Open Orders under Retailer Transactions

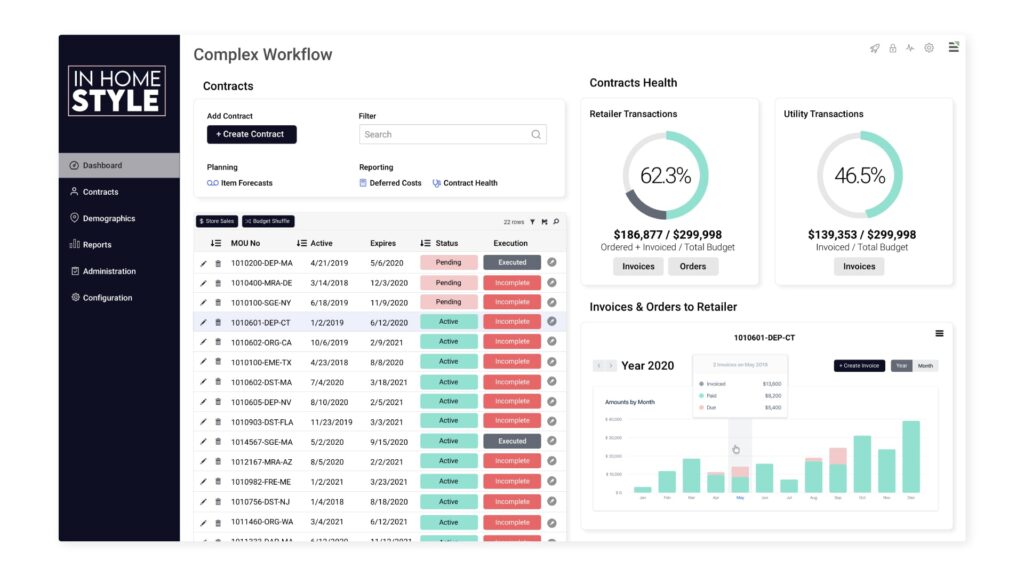pos(693,266)
